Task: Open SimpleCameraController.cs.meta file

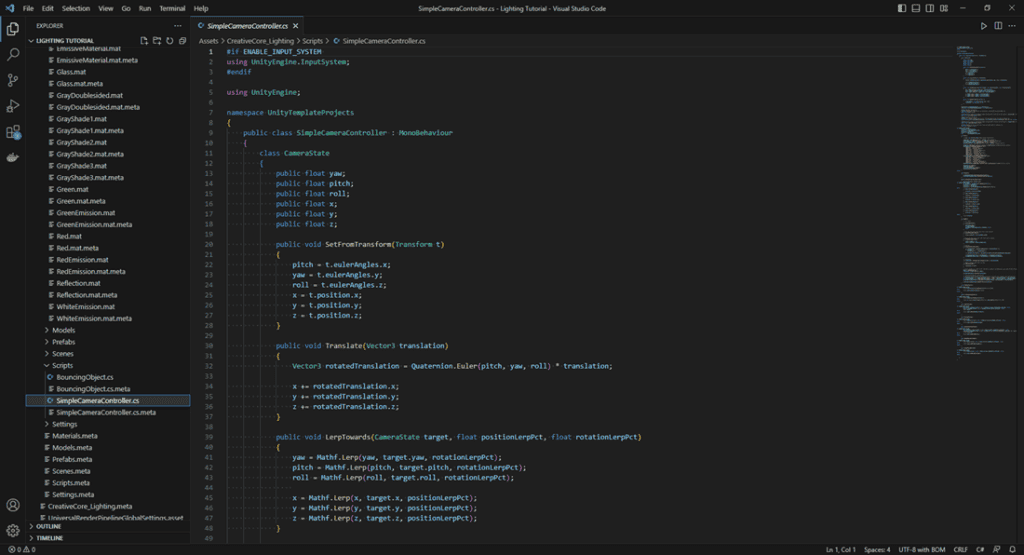Action: [x=106, y=413]
